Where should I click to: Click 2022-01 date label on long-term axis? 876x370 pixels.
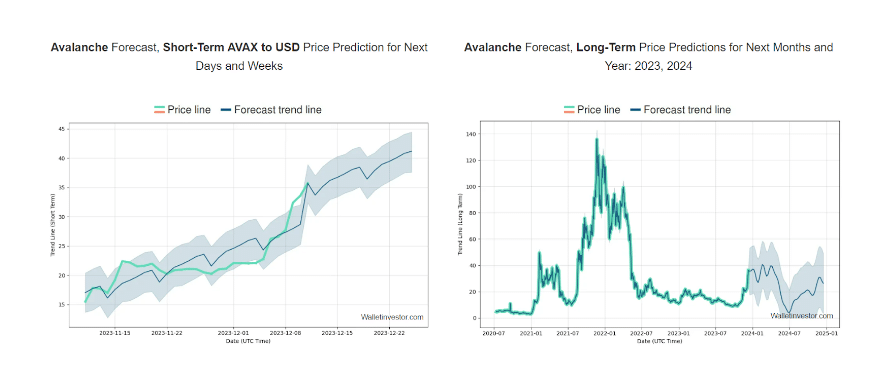point(604,333)
